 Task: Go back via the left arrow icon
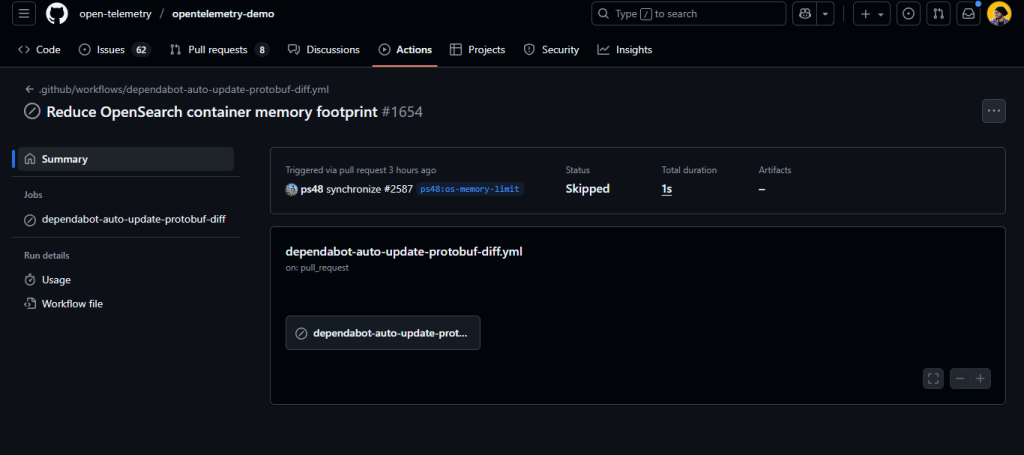pos(30,89)
